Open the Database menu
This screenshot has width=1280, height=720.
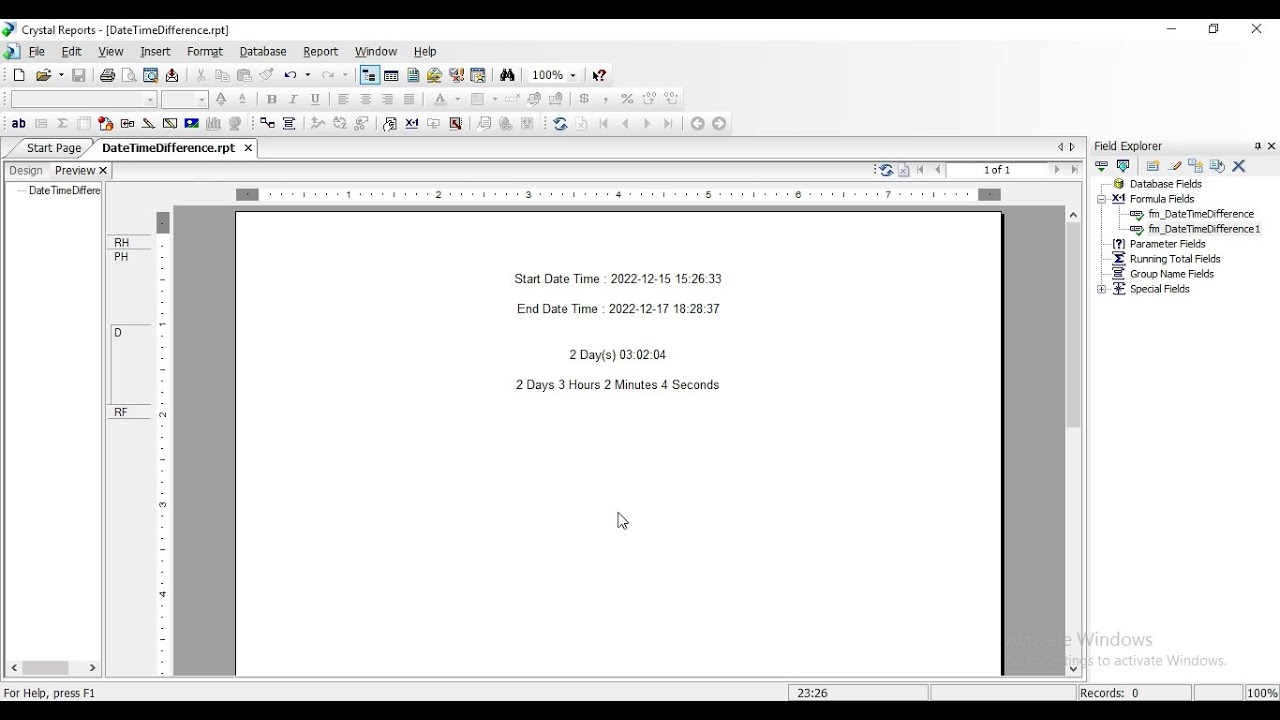pyautogui.click(x=263, y=51)
